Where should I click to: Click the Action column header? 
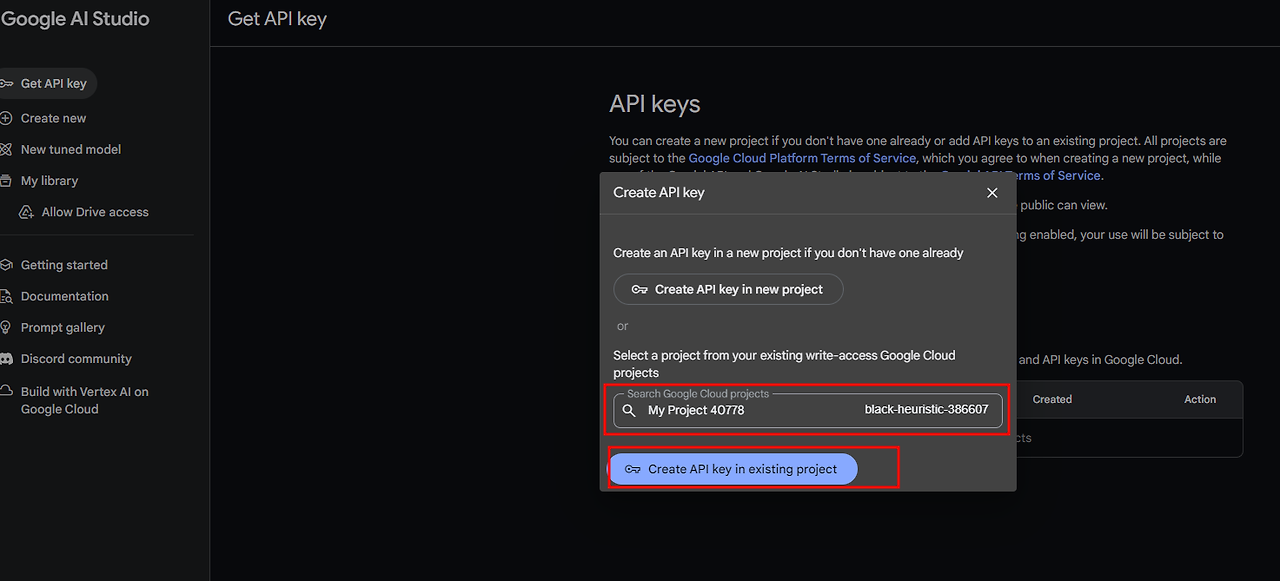pyautogui.click(x=1200, y=399)
